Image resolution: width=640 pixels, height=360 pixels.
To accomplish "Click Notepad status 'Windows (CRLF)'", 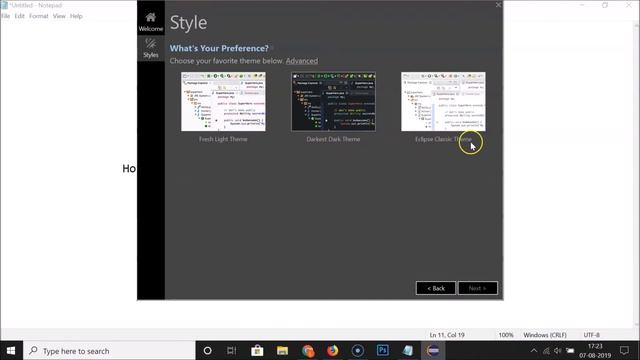I will [x=545, y=335].
